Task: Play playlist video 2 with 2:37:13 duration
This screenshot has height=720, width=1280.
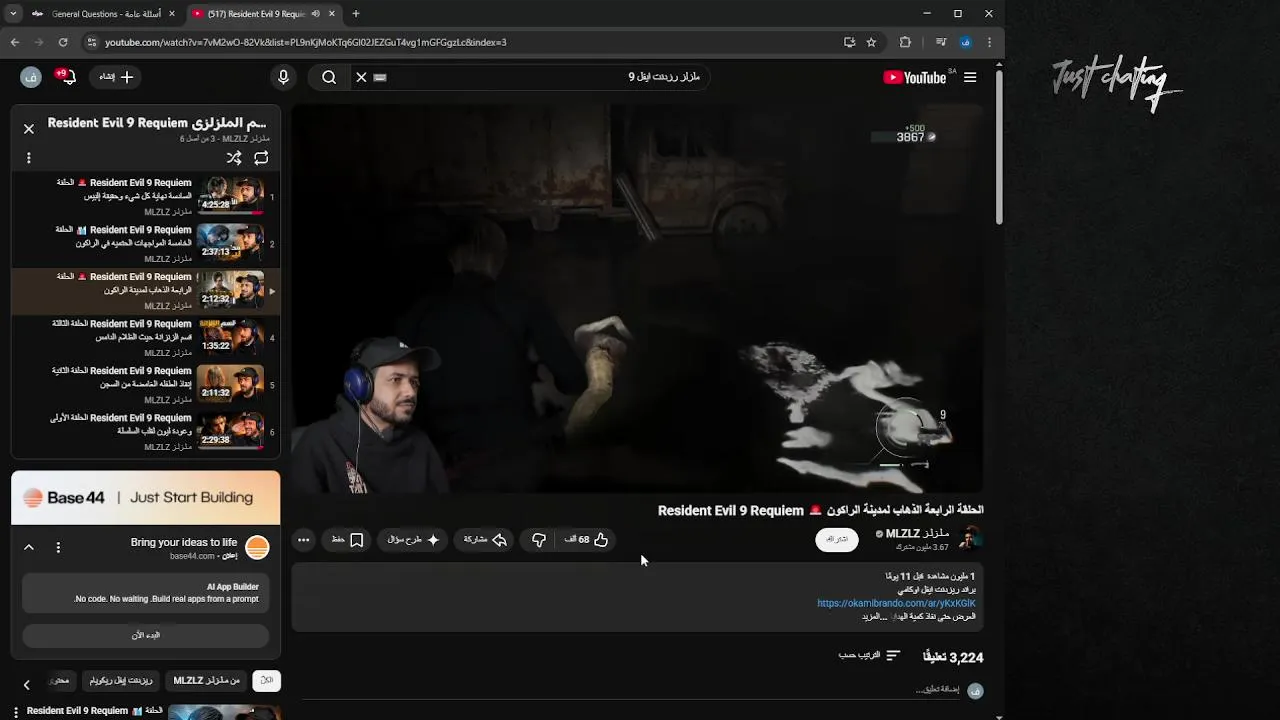Action: tap(145, 244)
